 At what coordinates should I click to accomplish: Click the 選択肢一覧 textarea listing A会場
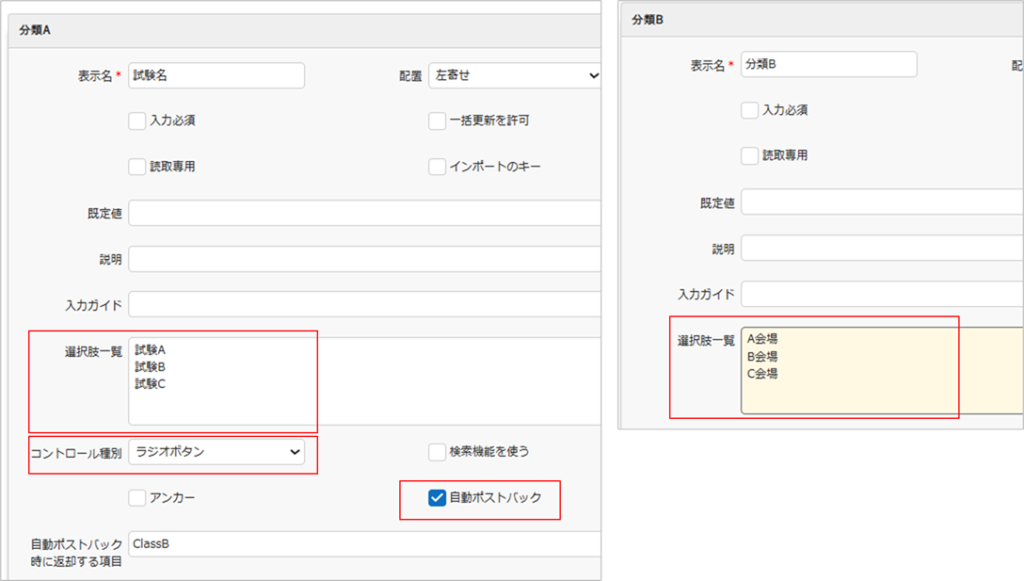click(x=880, y=370)
